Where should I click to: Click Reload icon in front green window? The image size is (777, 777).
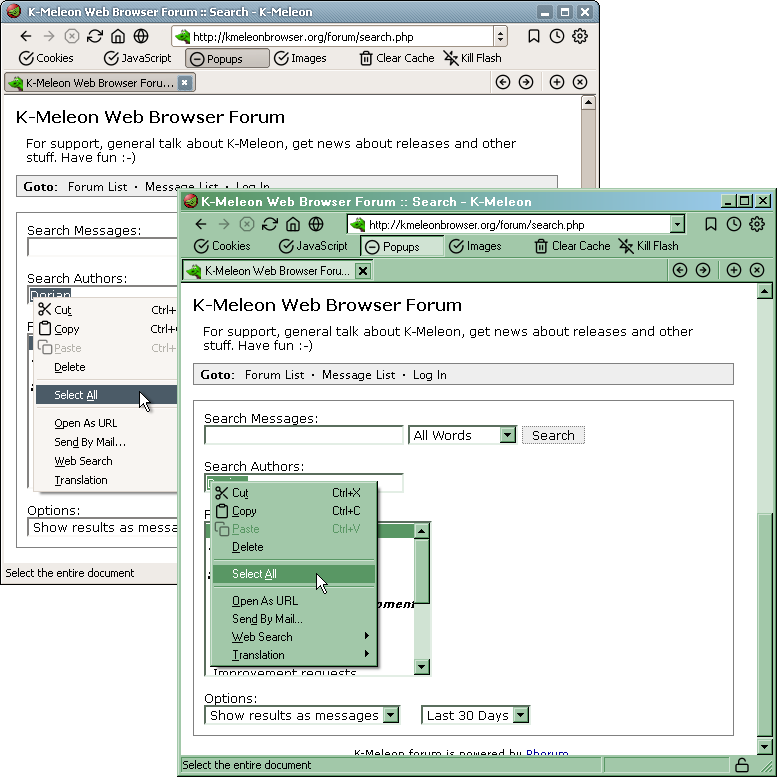coord(270,224)
